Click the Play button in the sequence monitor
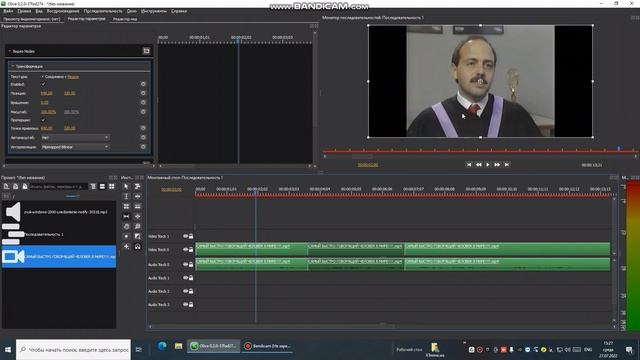Image resolution: width=640 pixels, height=360 pixels. pos(488,164)
